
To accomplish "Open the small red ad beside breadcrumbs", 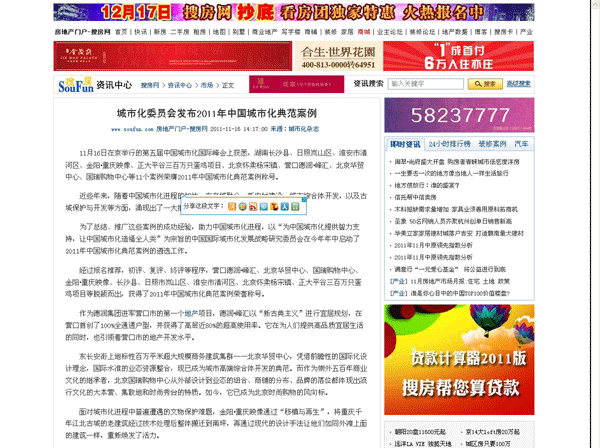I will click(297, 84).
